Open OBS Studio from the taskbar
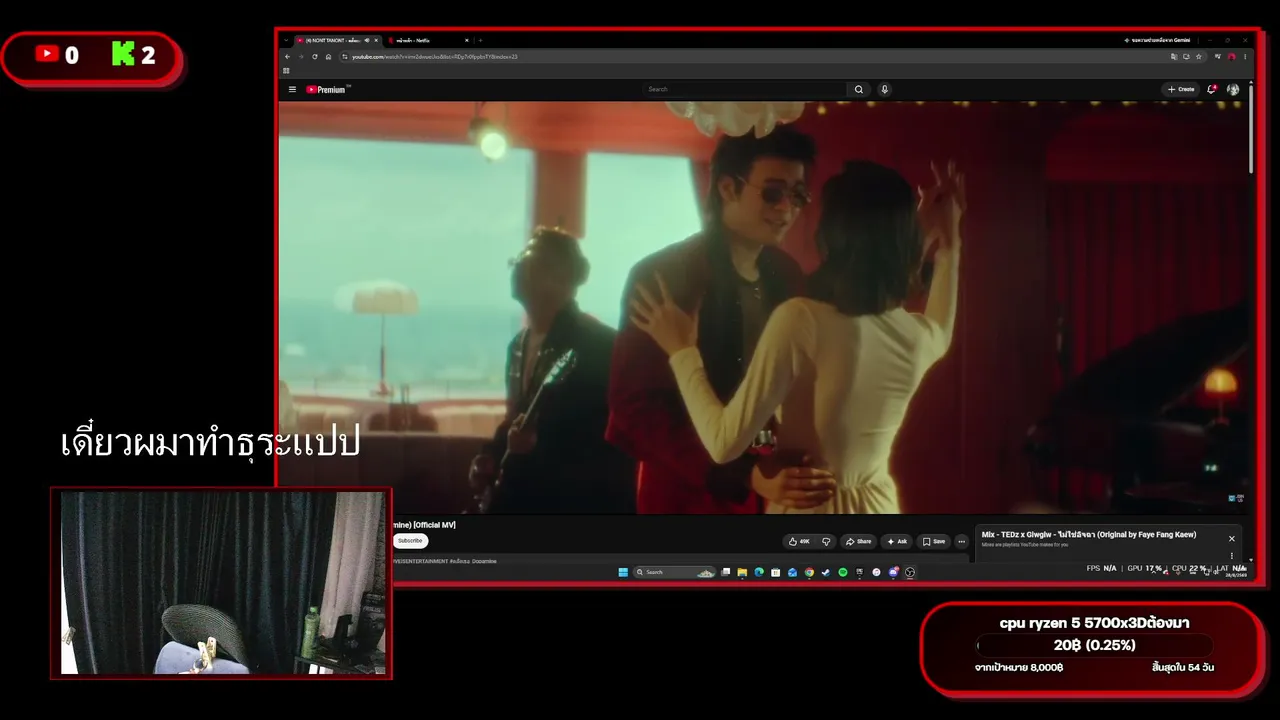This screenshot has width=1280, height=720. [909, 572]
